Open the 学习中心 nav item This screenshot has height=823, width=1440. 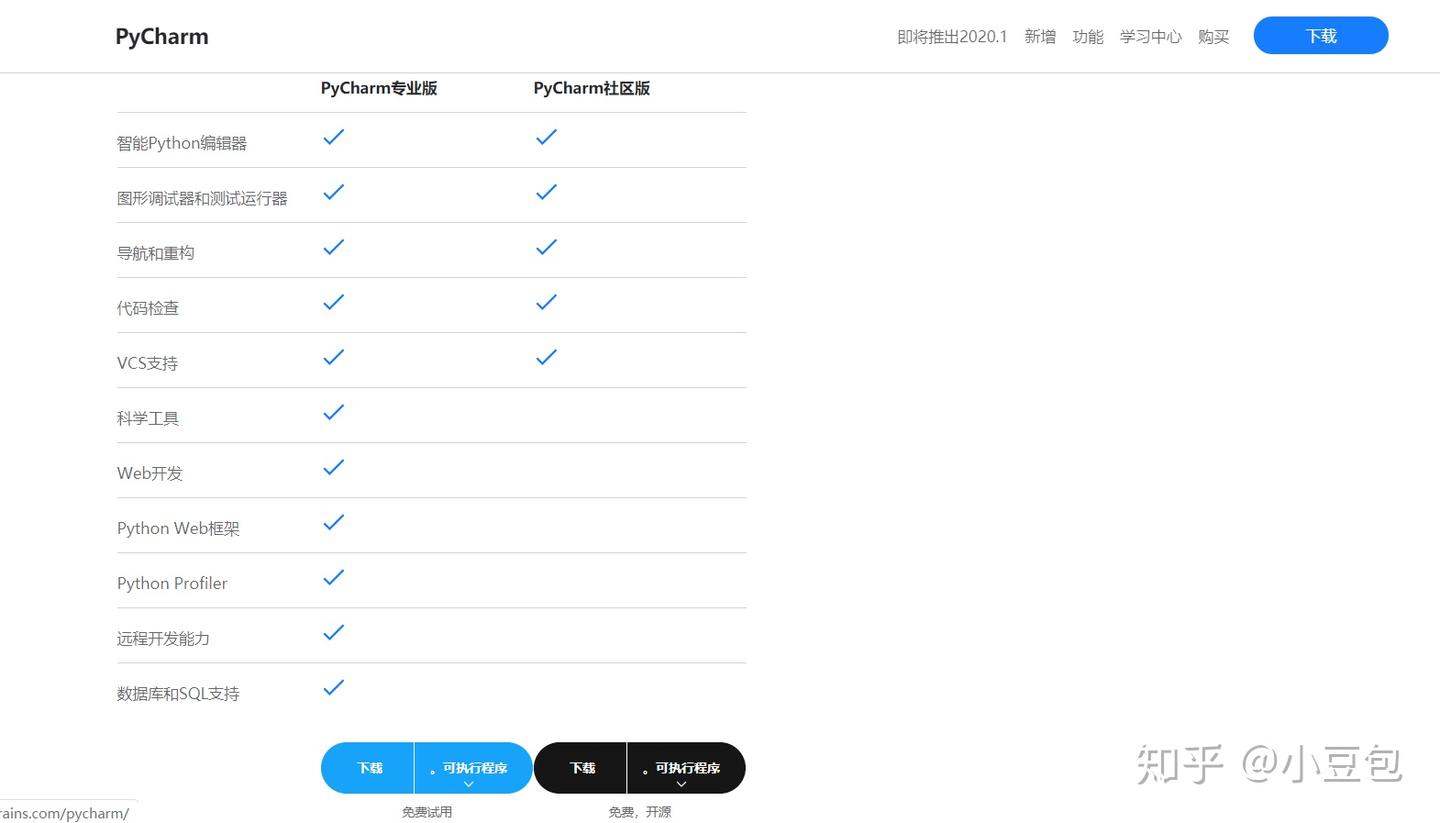(x=1151, y=37)
